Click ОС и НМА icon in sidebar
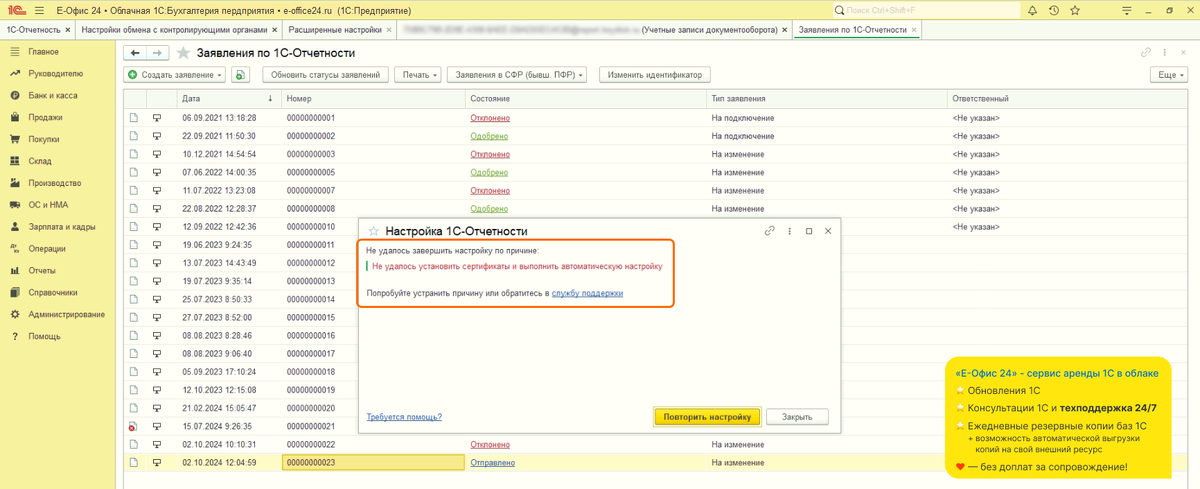The height and width of the screenshot is (489, 1200). click(x=15, y=205)
